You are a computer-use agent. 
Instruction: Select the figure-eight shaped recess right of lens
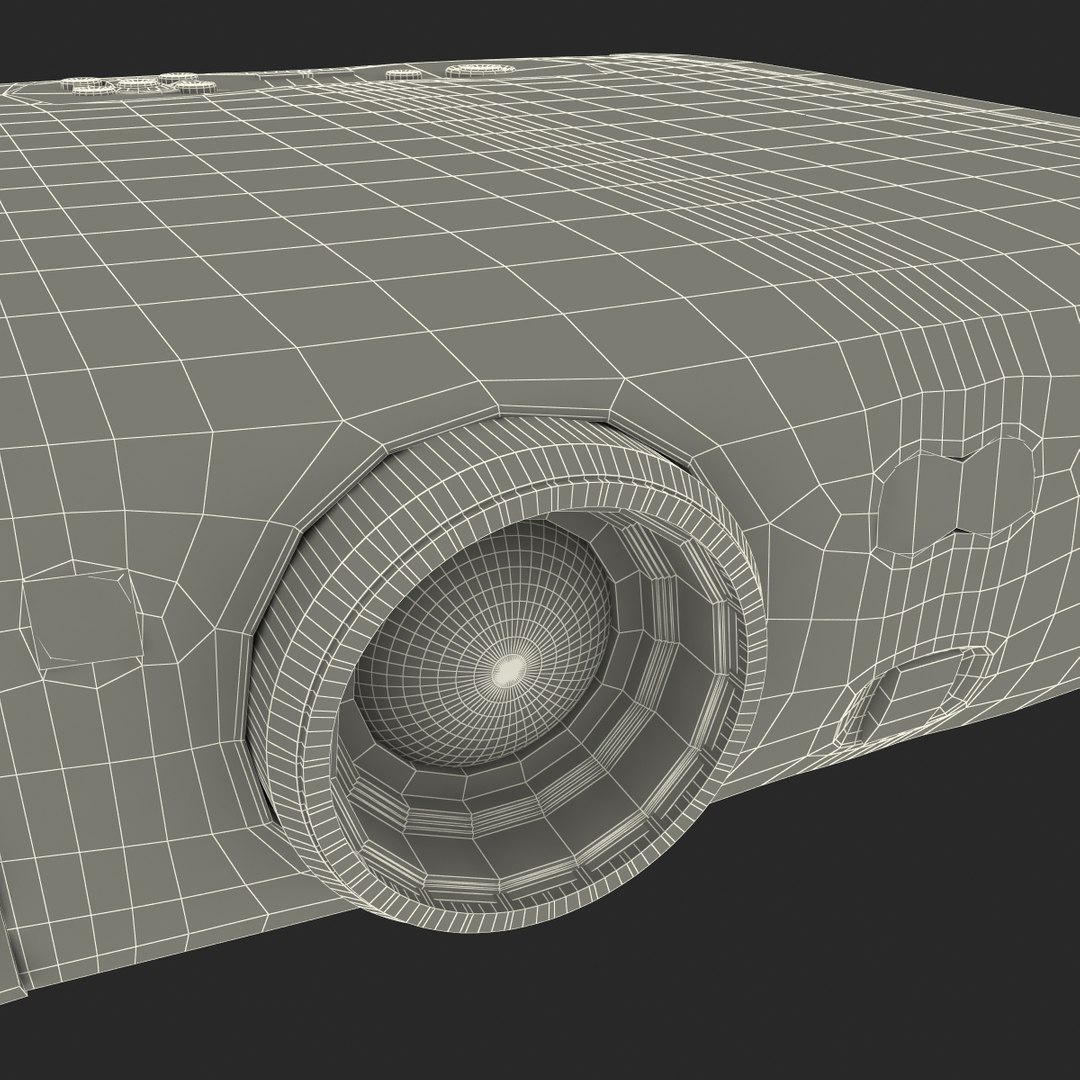tap(957, 495)
